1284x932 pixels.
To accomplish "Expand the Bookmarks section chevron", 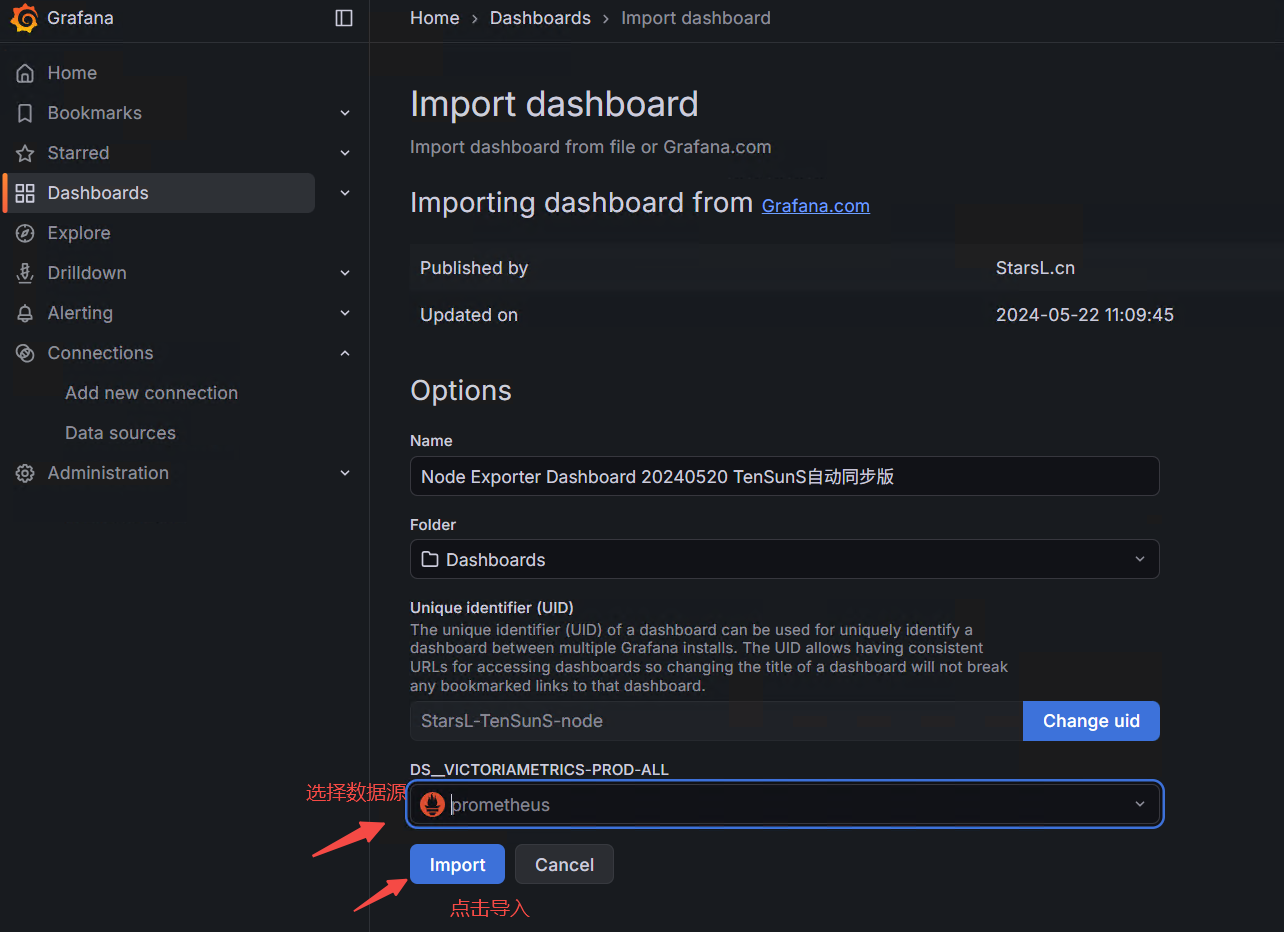I will coord(345,113).
